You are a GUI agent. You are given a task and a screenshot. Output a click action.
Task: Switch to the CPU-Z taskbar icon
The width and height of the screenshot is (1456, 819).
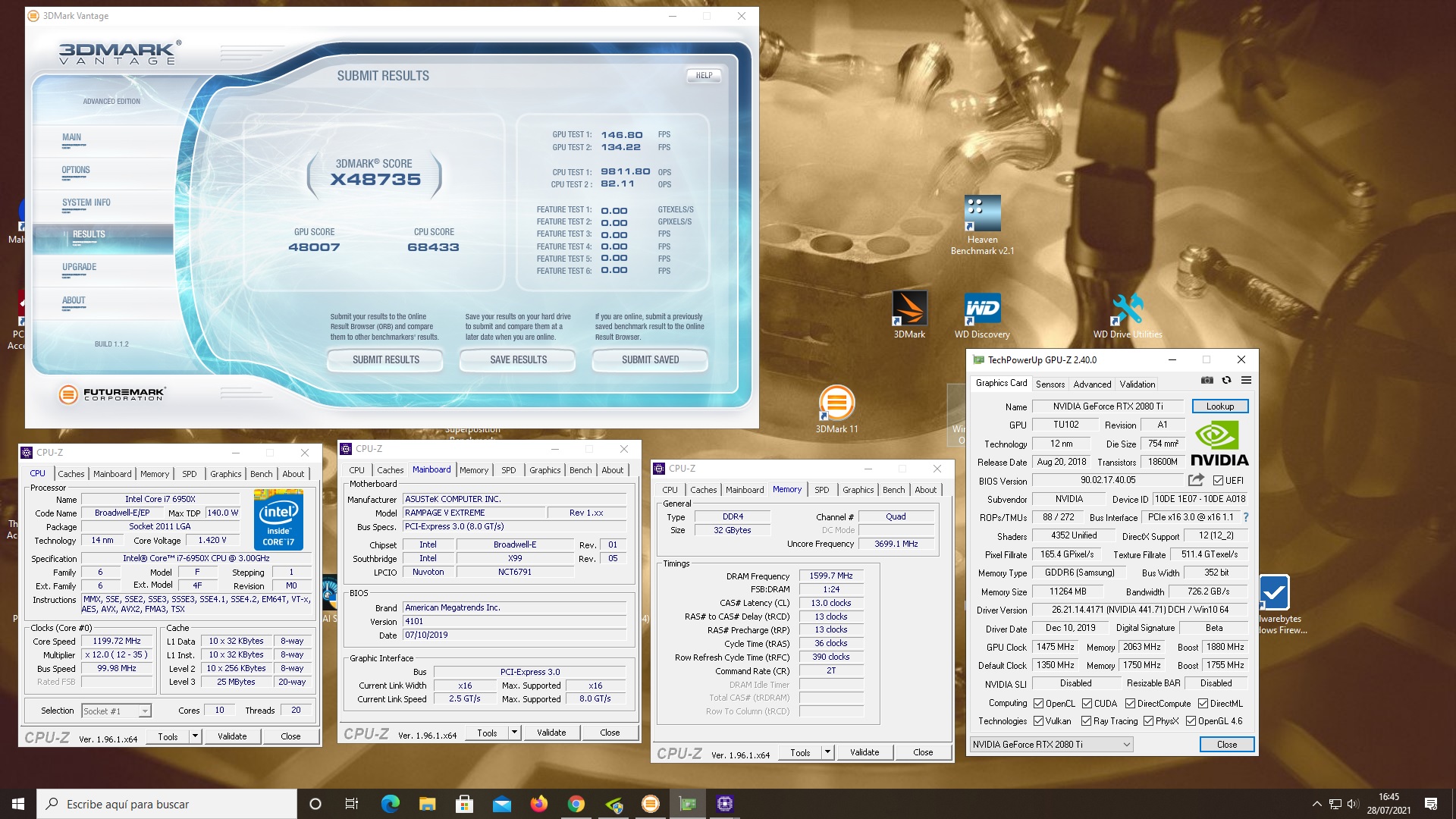724,804
